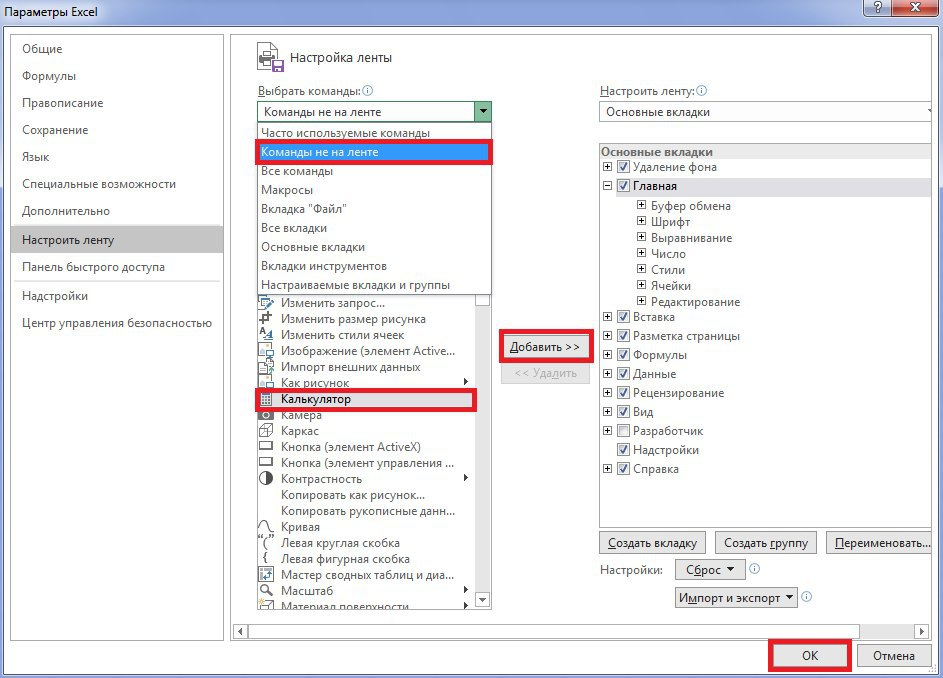943x678 pixels.
Task: Click the icon beside Изменить стили ячеек
Action: click(x=266, y=334)
